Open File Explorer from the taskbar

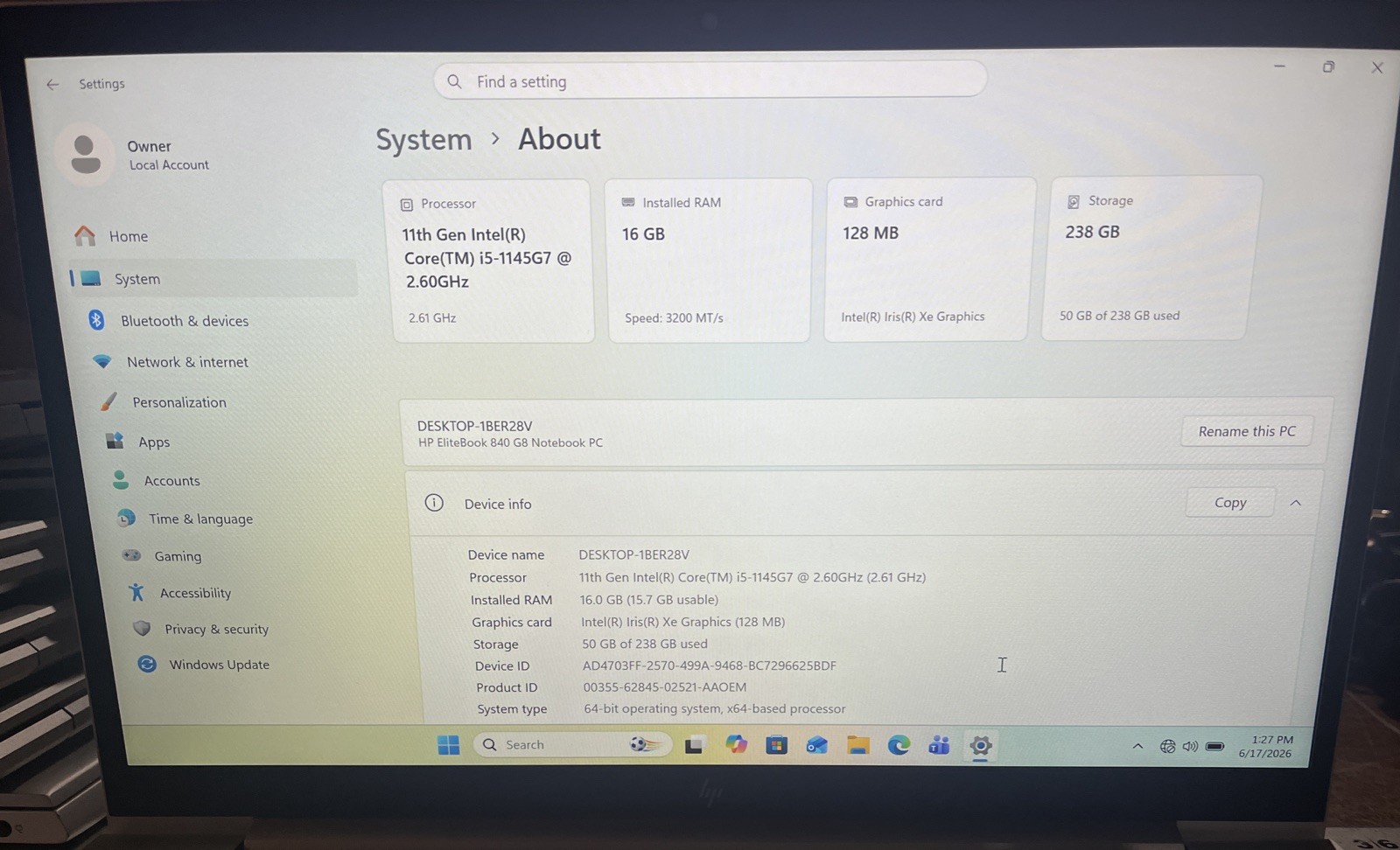[x=857, y=745]
